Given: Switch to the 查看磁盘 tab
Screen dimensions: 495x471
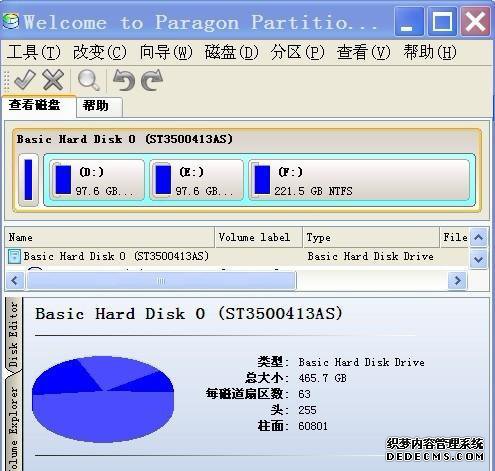Looking at the screenshot, I should point(39,106).
